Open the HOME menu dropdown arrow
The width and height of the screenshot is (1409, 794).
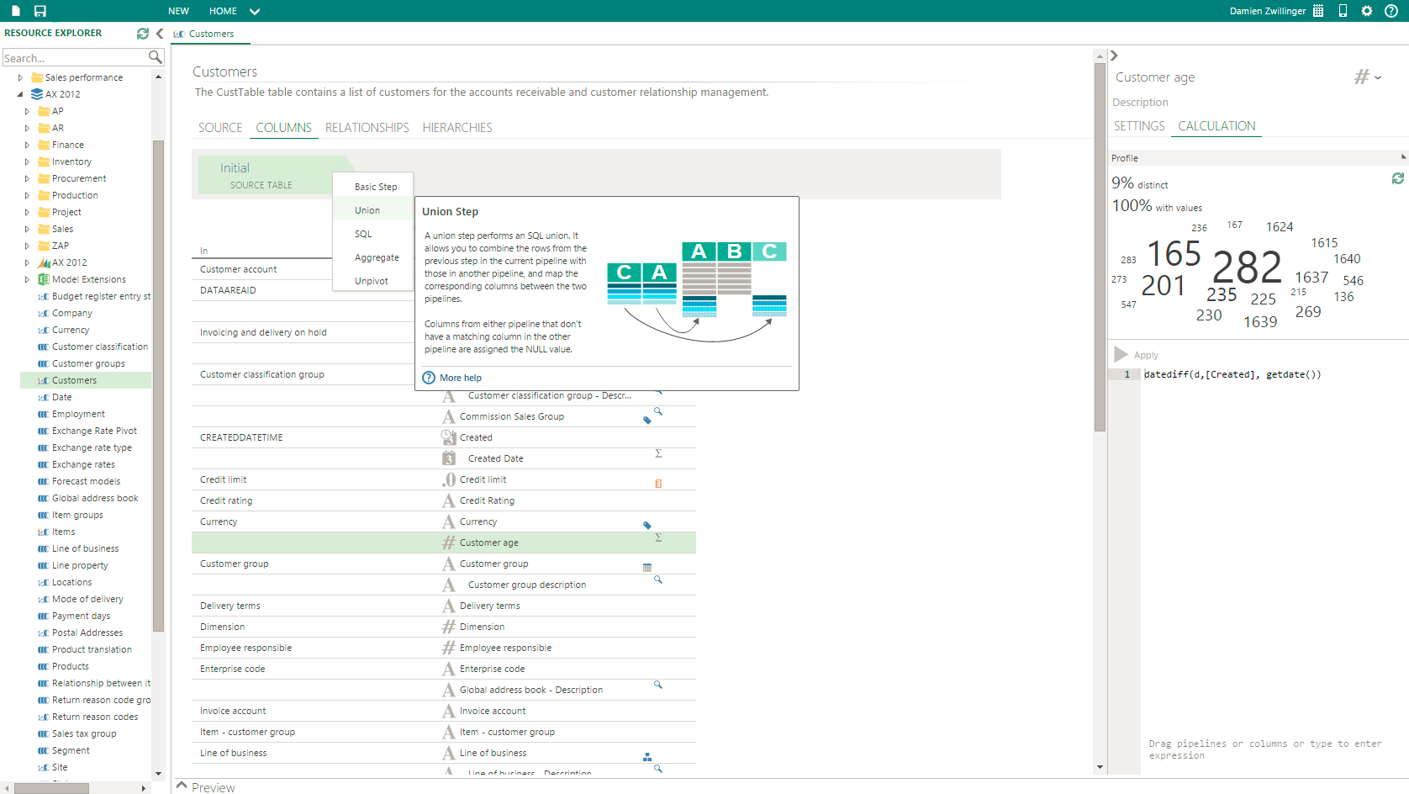[254, 12]
